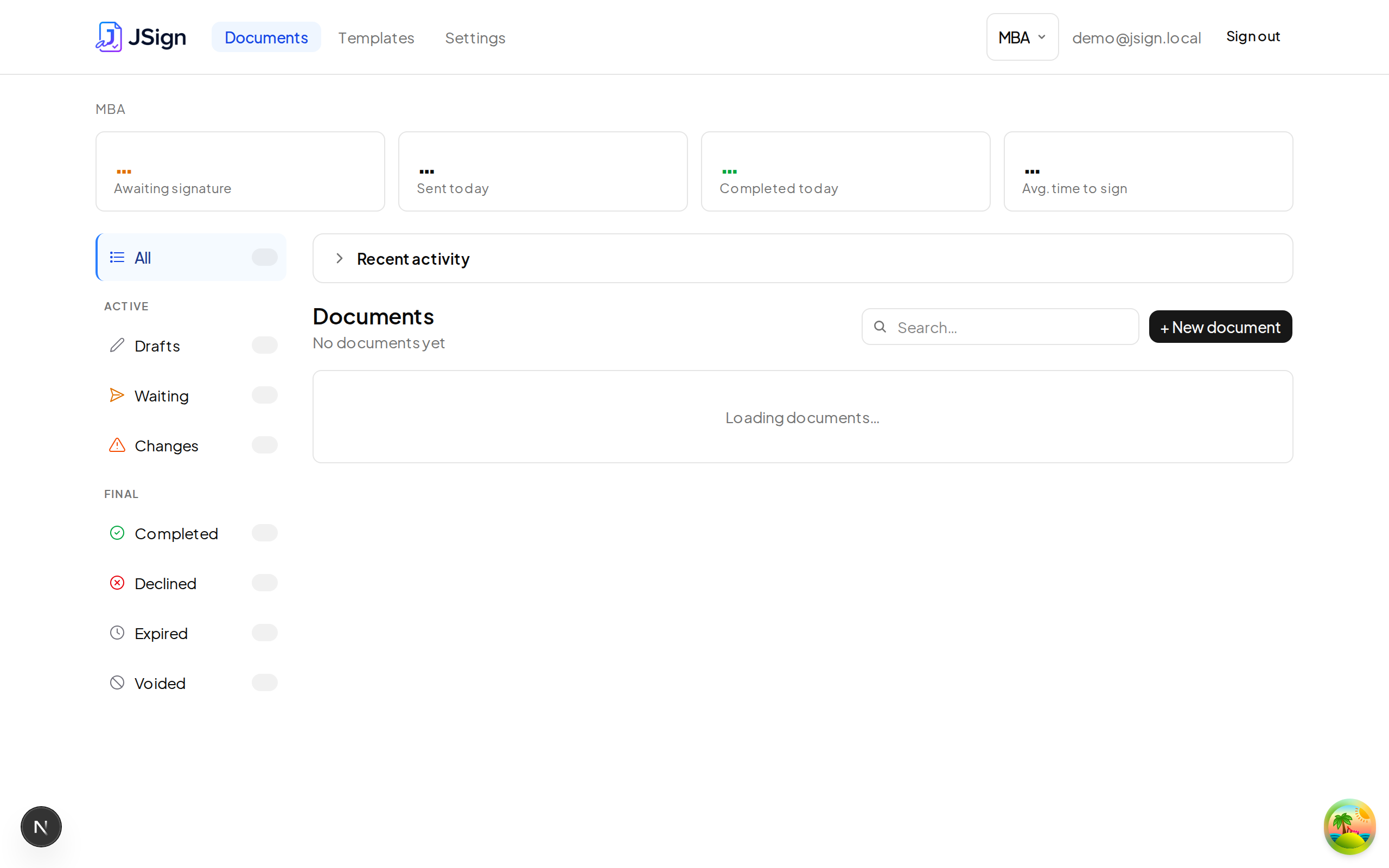Click the Sent today stat card
1389x868 pixels.
[x=543, y=171]
